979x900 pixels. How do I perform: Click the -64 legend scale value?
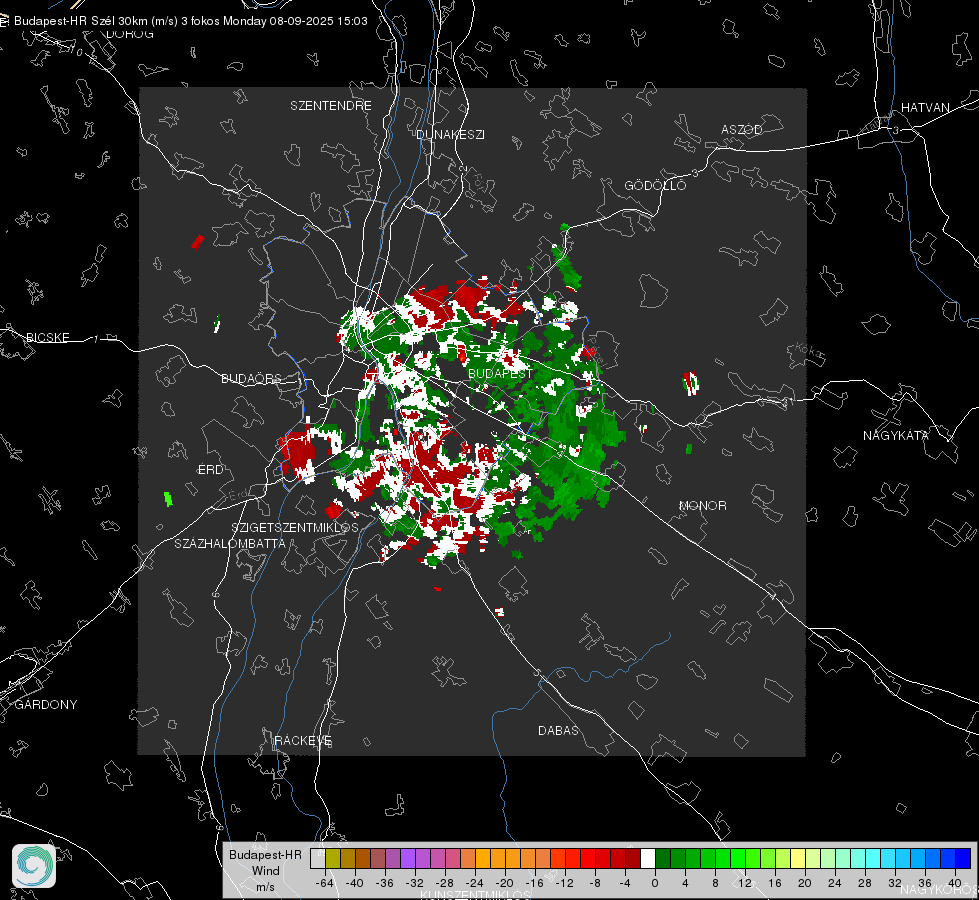coord(324,883)
